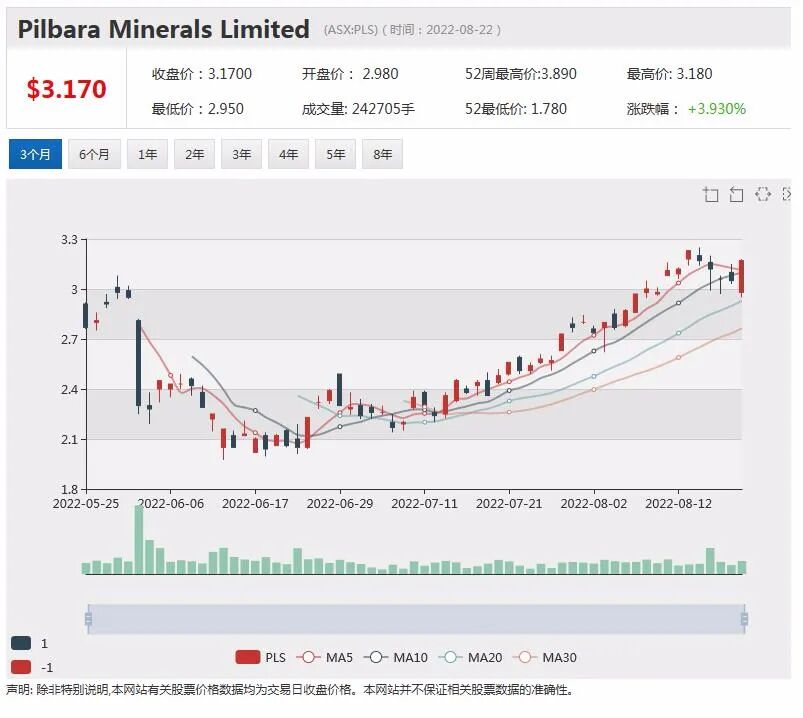Click the right handle of data zoom slider
Image resolution: width=803 pixels, height=718 pixels.
click(x=744, y=619)
